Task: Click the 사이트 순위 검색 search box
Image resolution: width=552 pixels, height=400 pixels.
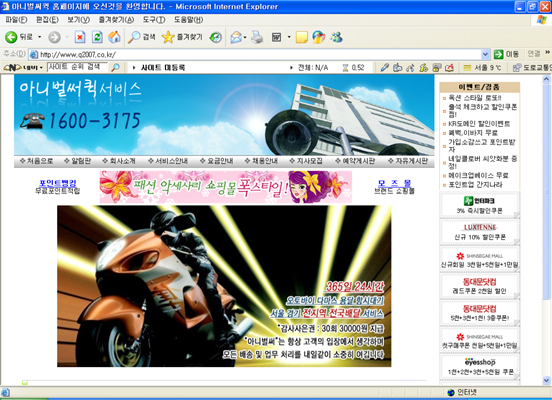Action: 77,67
